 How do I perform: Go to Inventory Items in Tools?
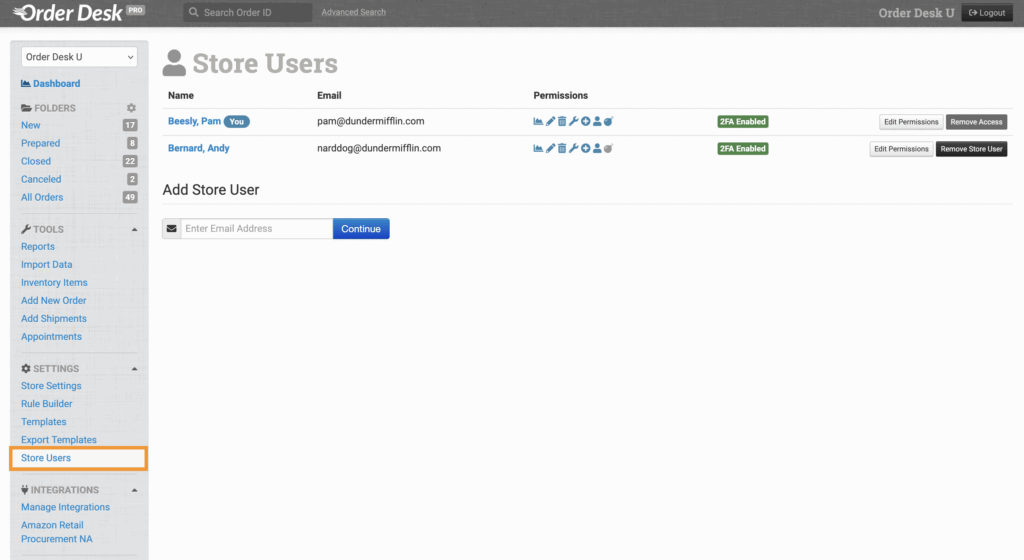(54, 283)
